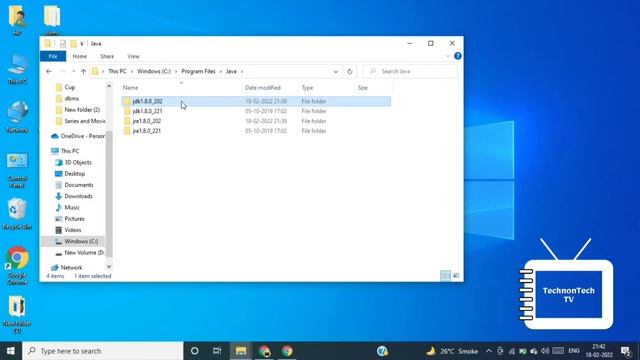Open Desktop in navigation pane

coord(75,173)
